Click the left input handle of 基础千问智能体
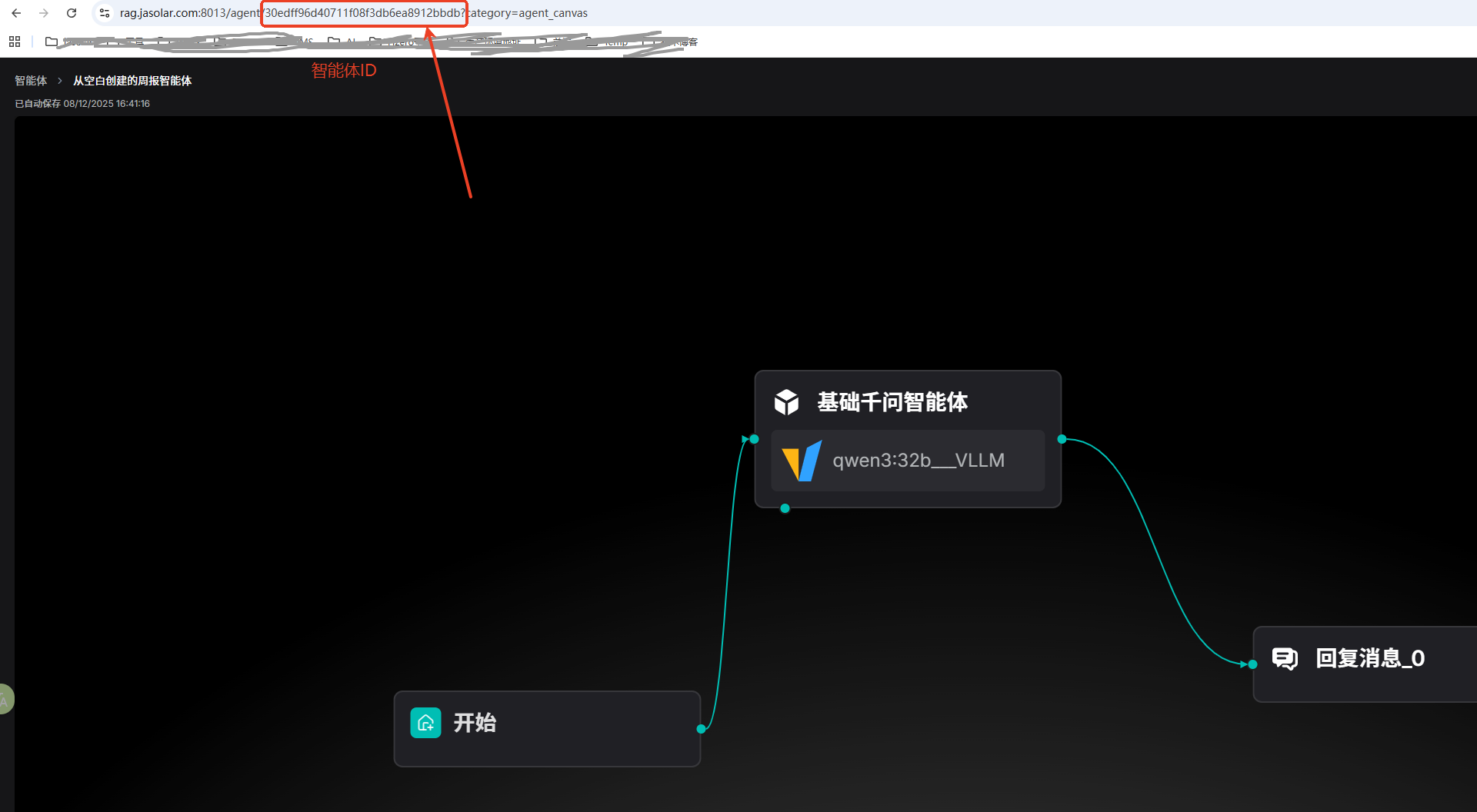 (x=755, y=439)
